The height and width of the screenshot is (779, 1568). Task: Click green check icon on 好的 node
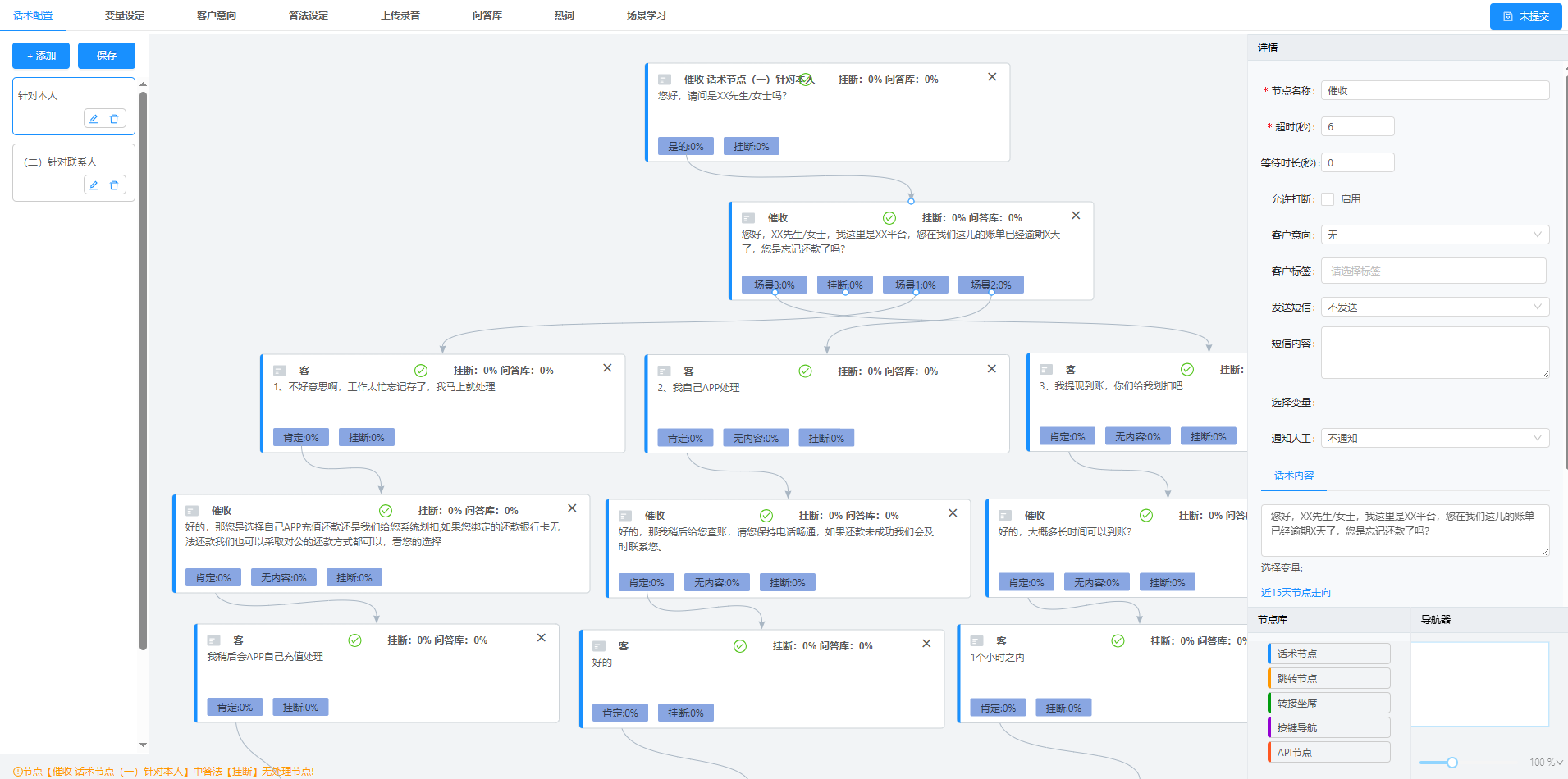(740, 646)
